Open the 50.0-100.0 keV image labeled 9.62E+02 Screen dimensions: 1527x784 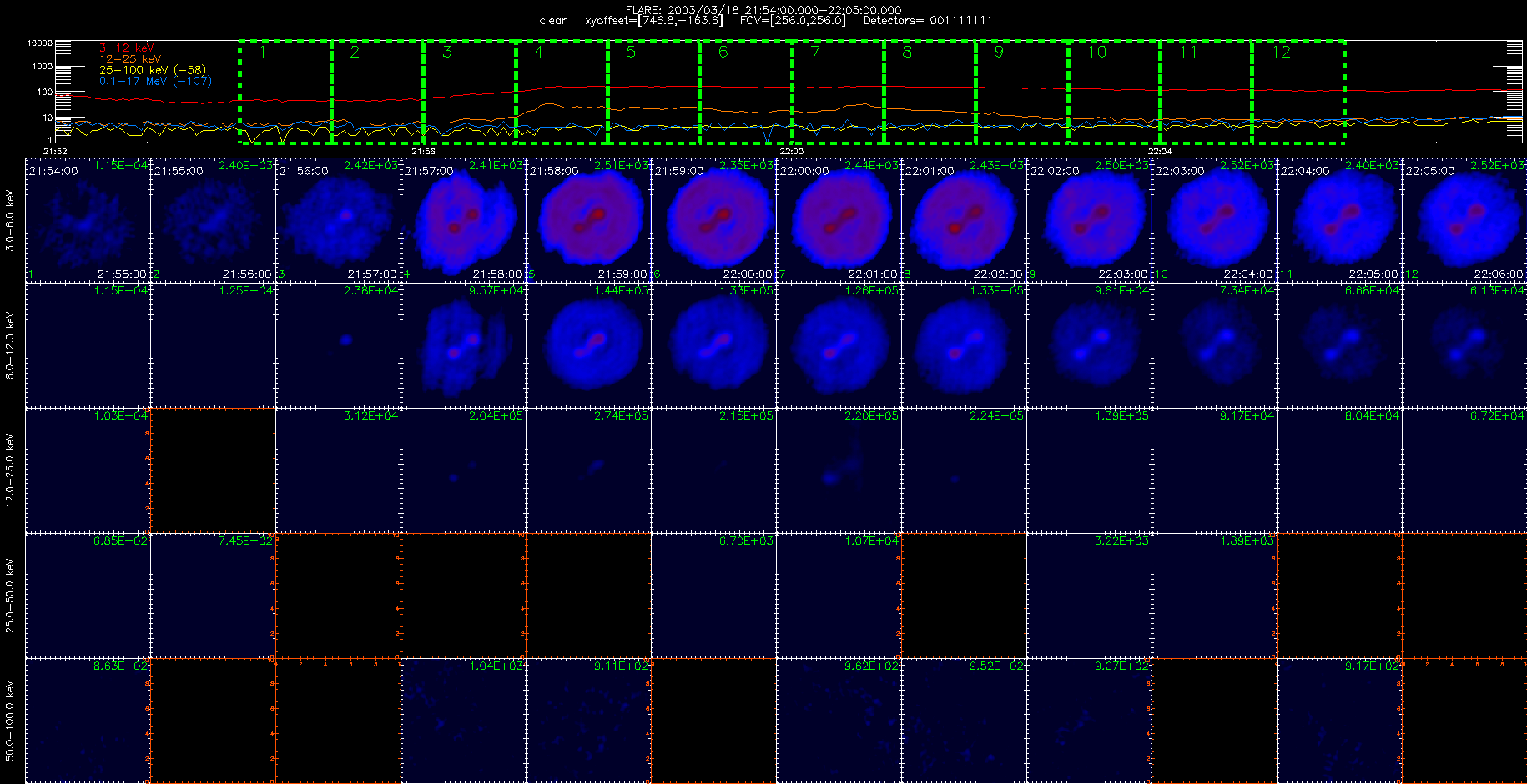(x=839, y=720)
